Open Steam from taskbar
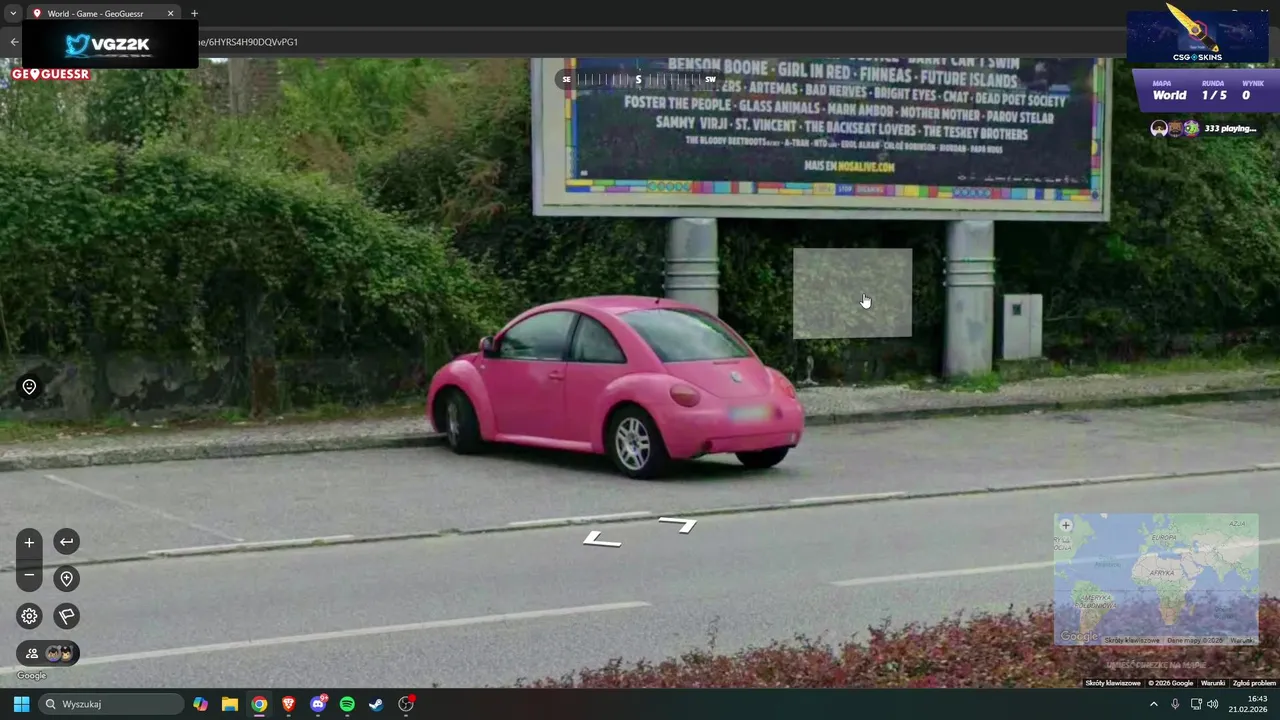This screenshot has height=720, width=1280. (x=376, y=704)
